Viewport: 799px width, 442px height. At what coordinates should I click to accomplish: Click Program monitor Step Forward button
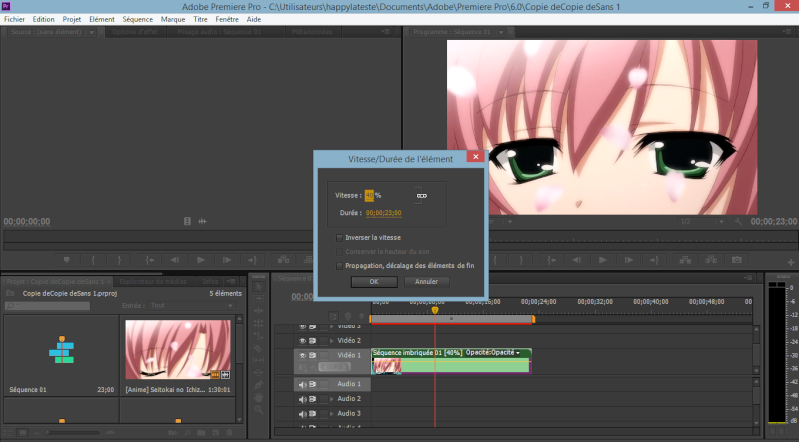point(629,260)
